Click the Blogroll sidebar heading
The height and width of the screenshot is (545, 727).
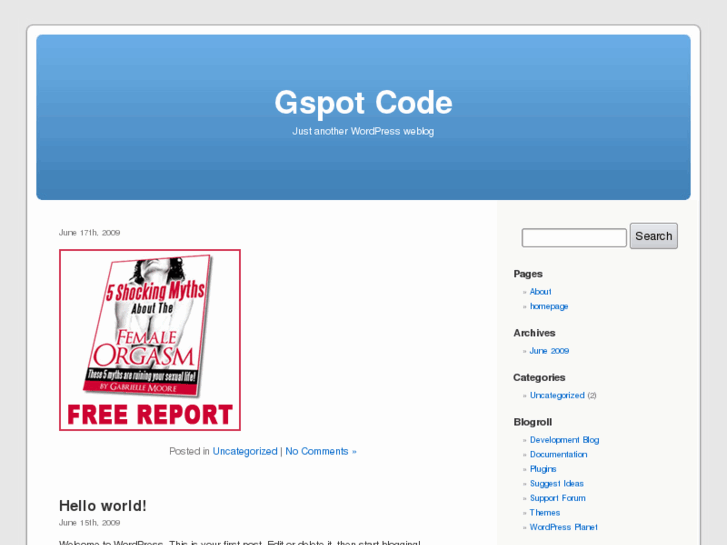533,422
